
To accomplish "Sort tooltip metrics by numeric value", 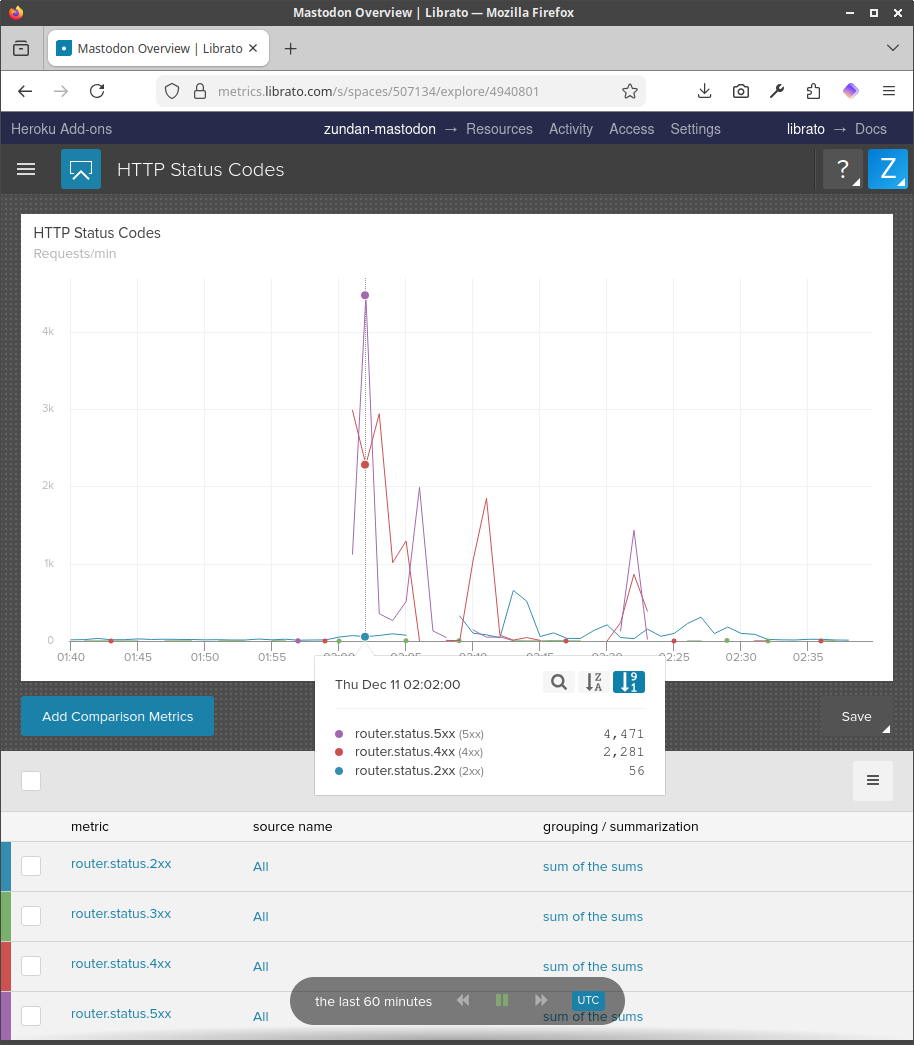I will pyautogui.click(x=629, y=682).
